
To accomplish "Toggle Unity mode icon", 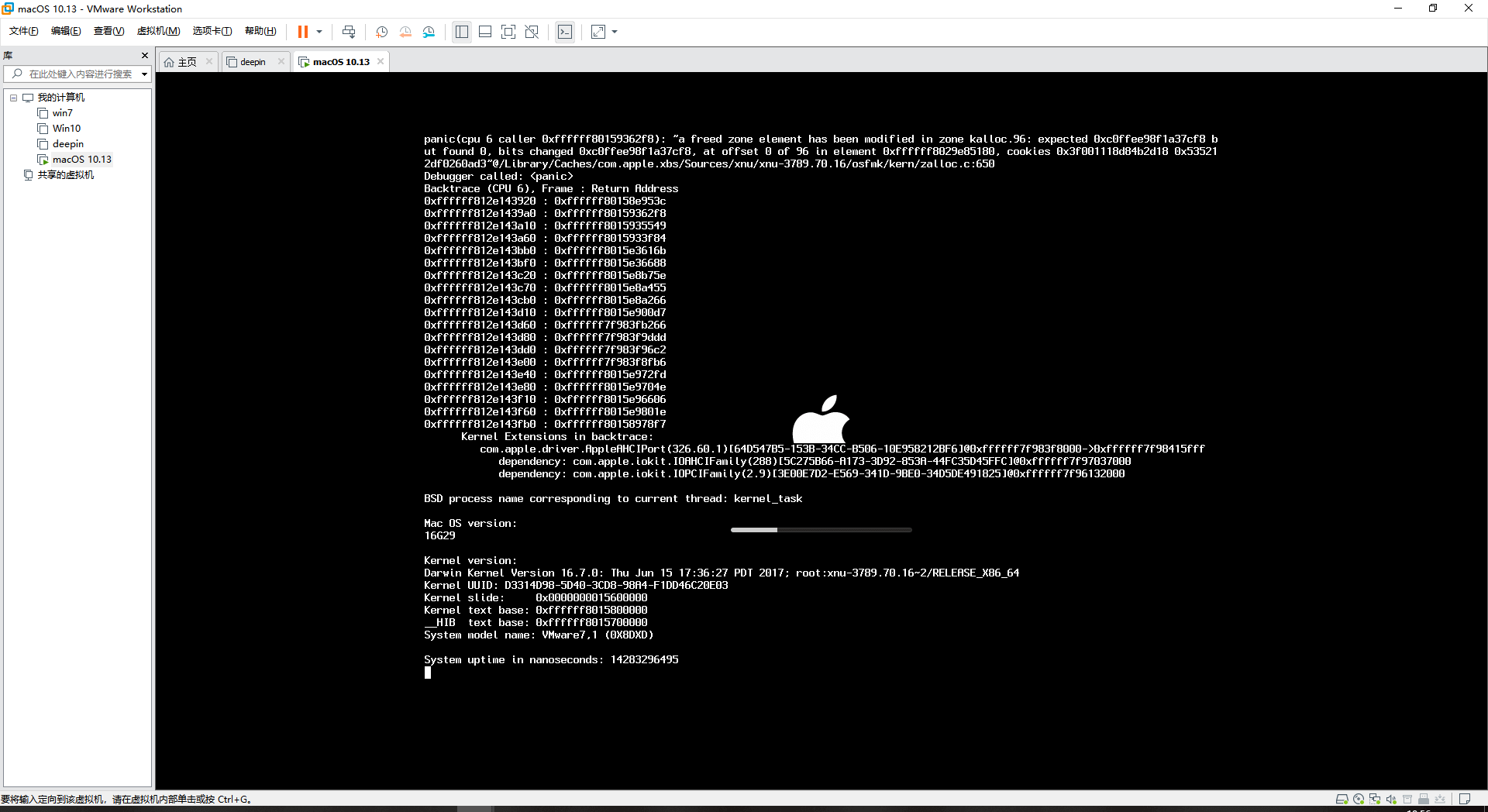I will (532, 32).
